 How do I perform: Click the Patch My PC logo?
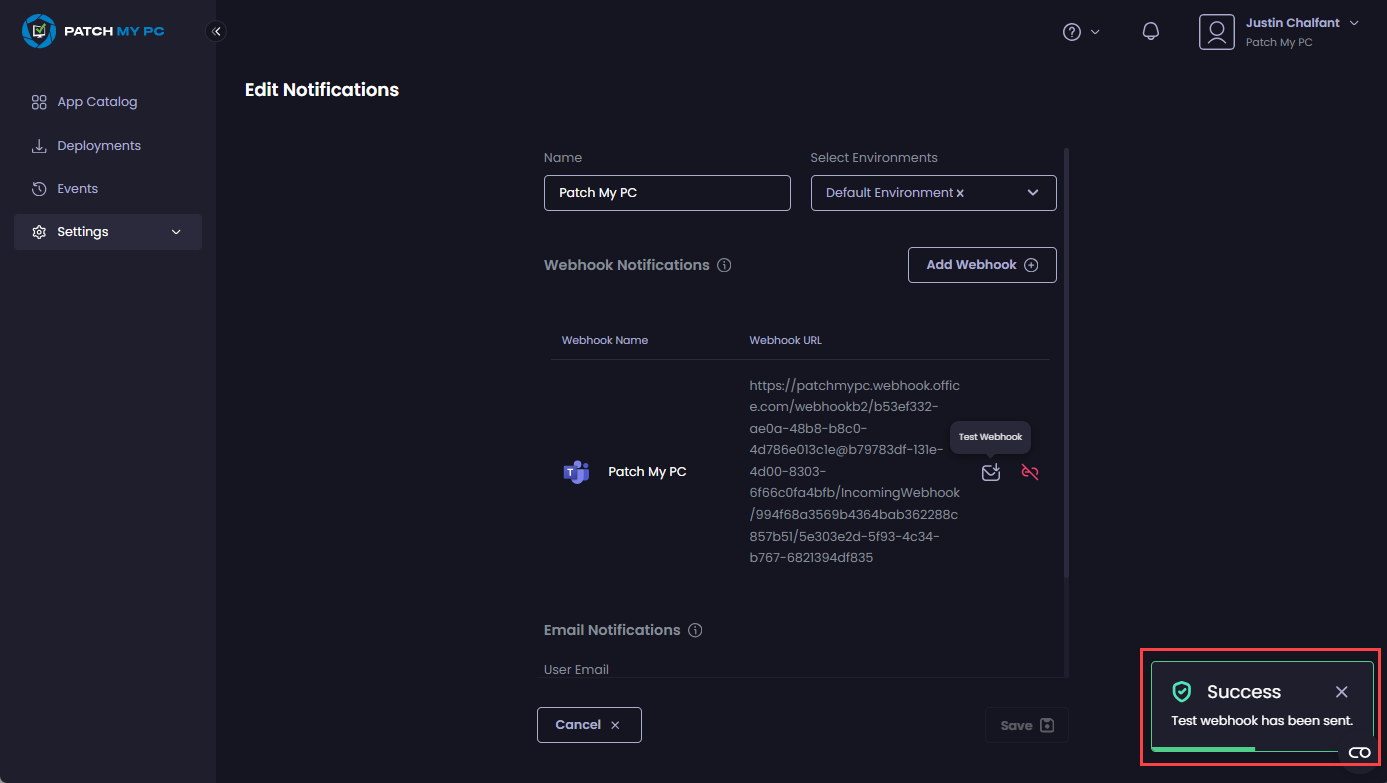(x=93, y=31)
